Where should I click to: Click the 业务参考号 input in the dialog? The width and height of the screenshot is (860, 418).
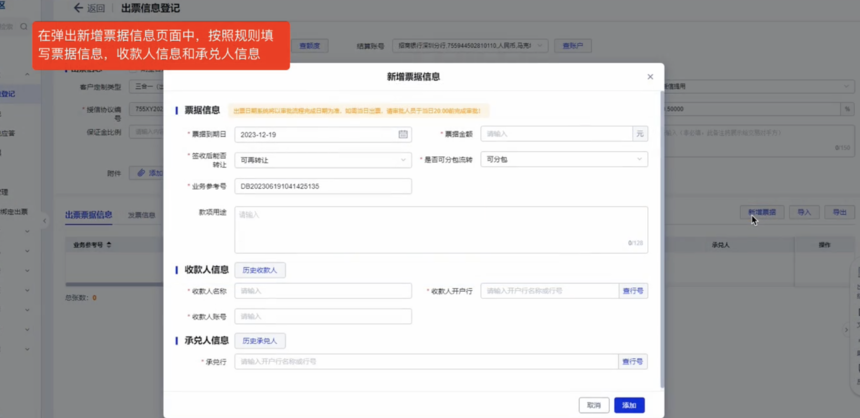tap(322, 187)
